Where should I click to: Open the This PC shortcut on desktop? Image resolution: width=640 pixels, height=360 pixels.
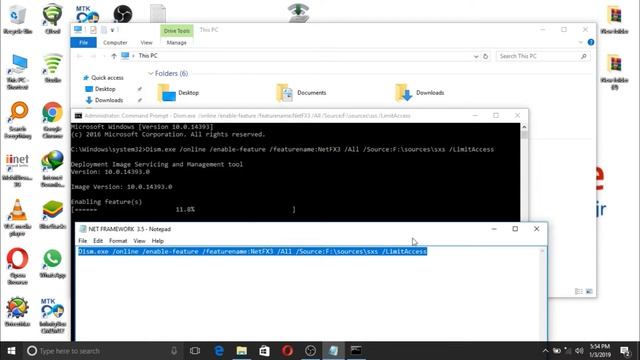(x=18, y=72)
